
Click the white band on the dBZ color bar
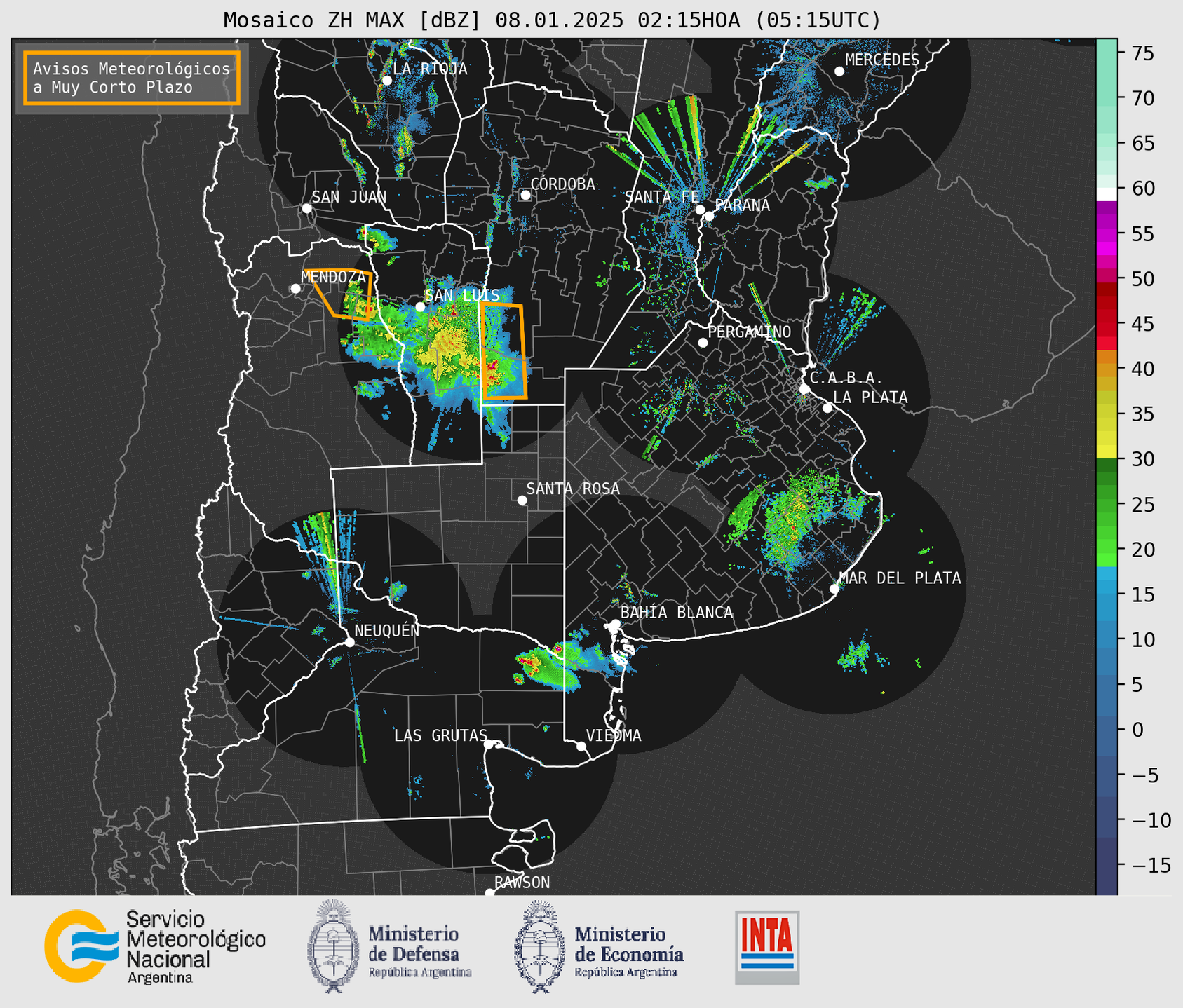(1106, 194)
